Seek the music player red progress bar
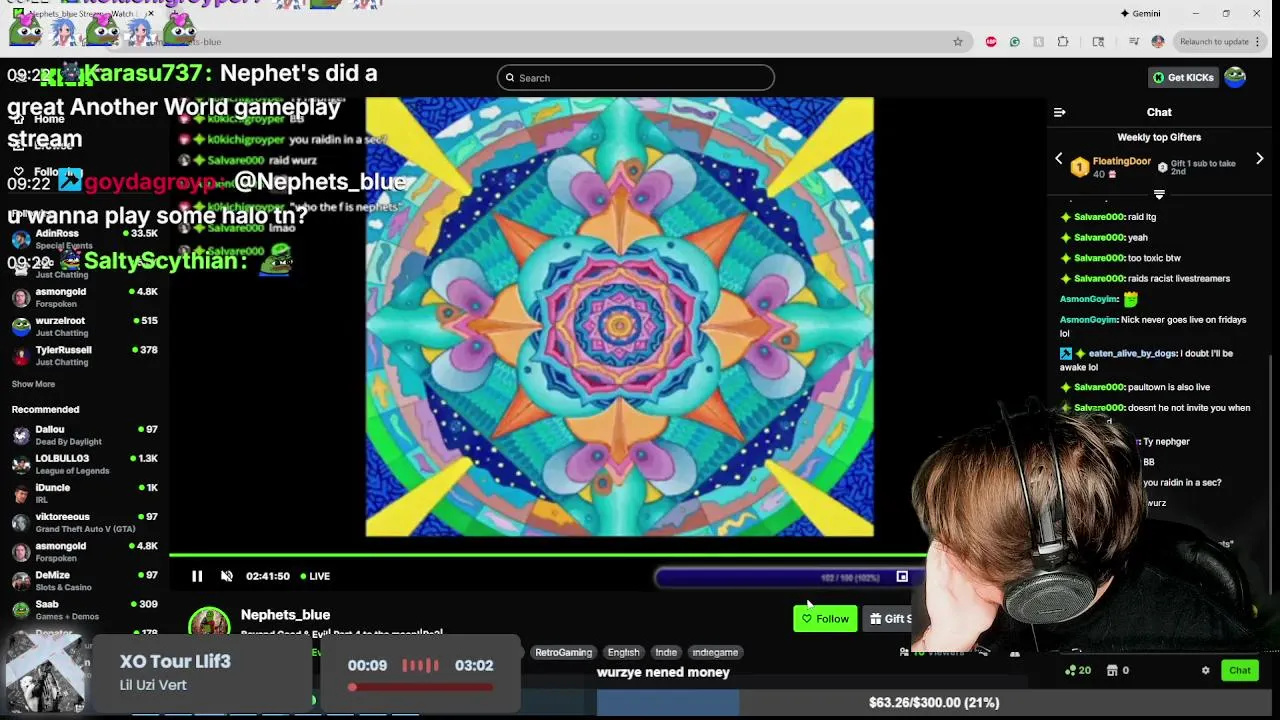Viewport: 1280px width, 720px height. (x=421, y=688)
